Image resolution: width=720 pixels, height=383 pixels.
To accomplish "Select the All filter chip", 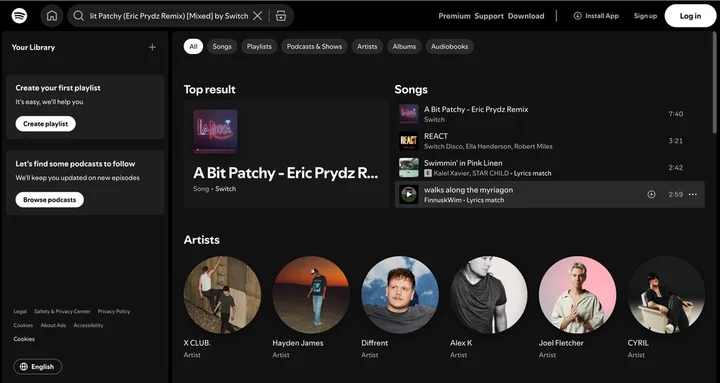I will (x=193, y=46).
